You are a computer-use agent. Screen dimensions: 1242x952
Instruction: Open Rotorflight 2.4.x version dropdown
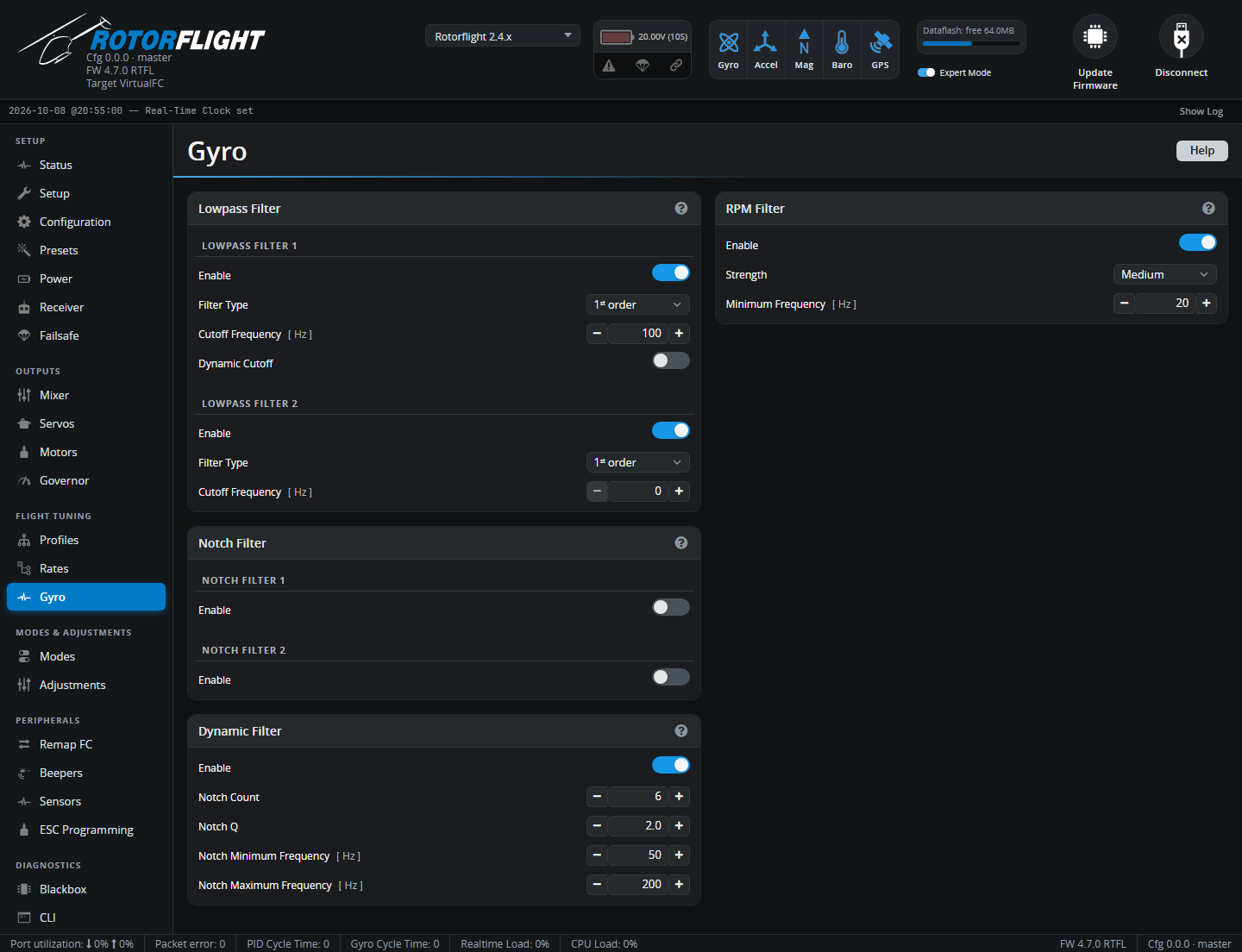(x=503, y=36)
